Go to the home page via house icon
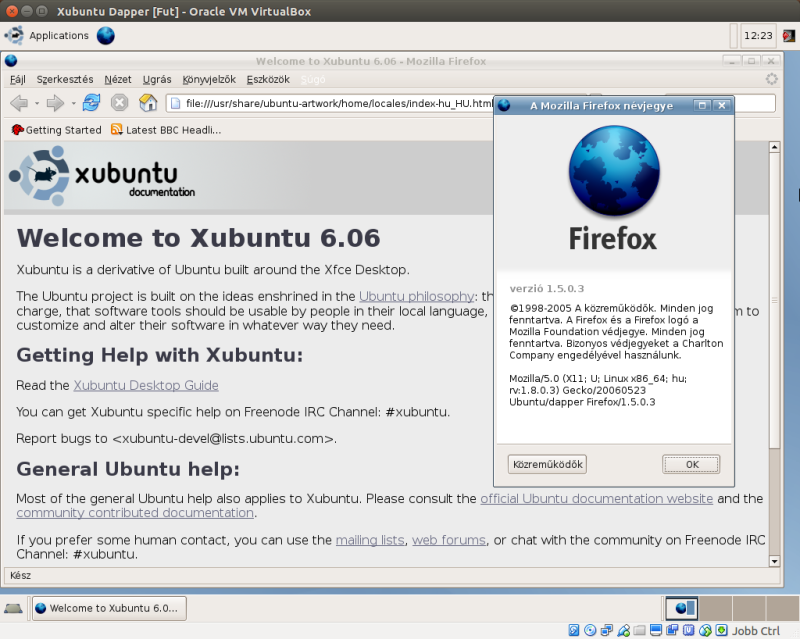800x639 pixels. [148, 103]
